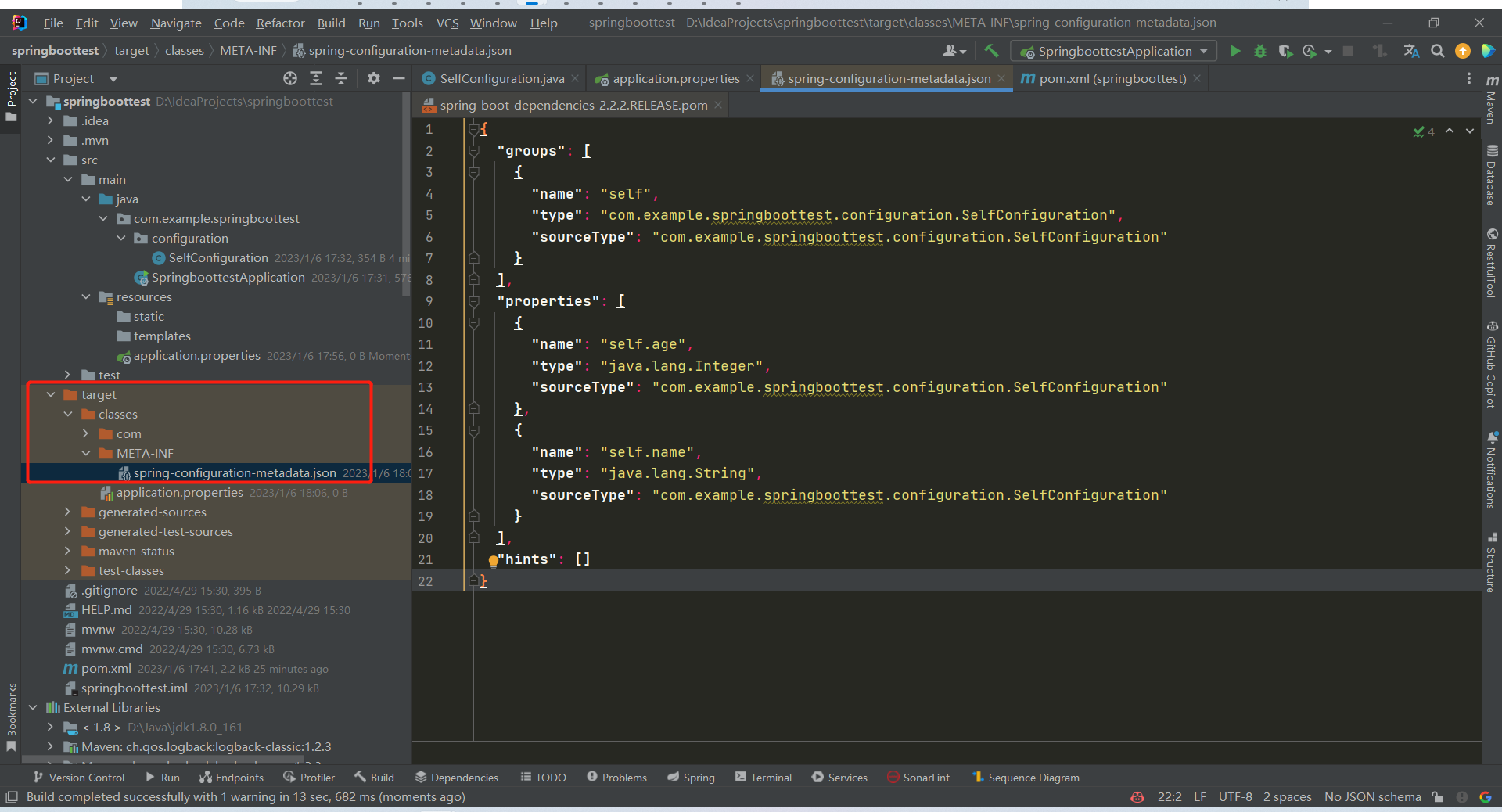This screenshot has width=1502, height=812.
Task: Select HELP.md in the project tree
Action: click(106, 609)
